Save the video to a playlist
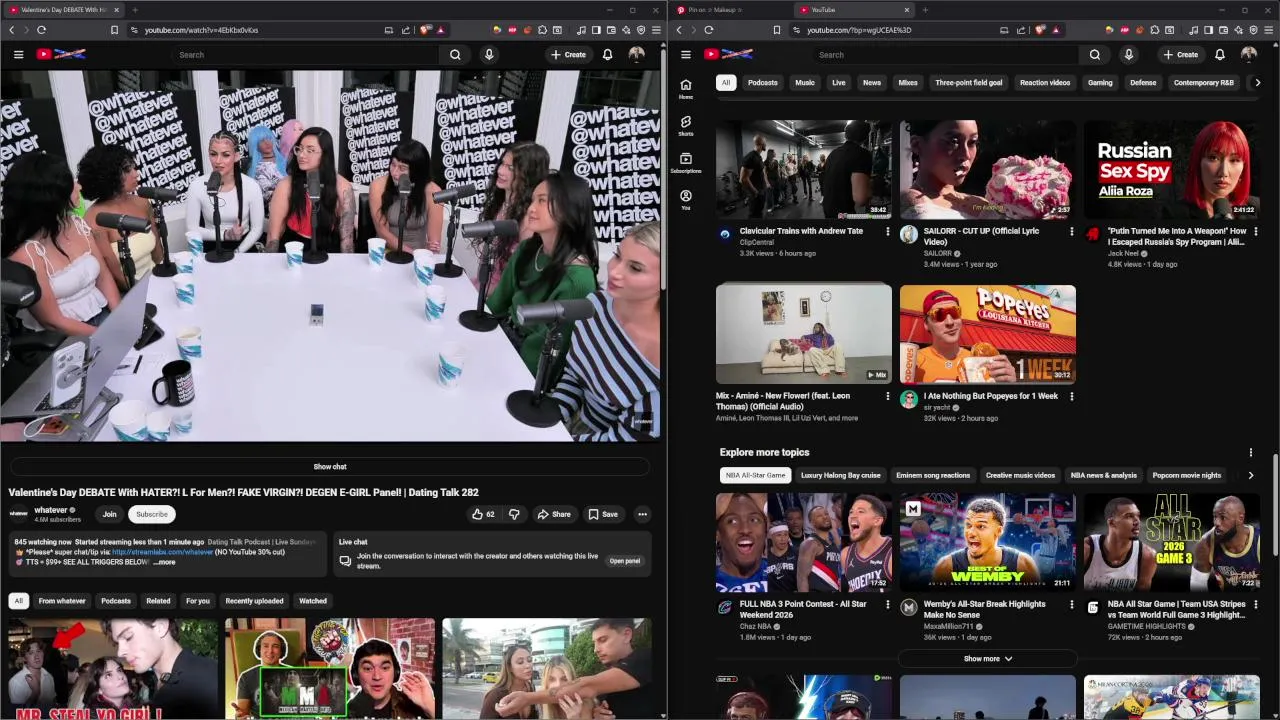Screen dimensions: 1280x720 (603, 514)
